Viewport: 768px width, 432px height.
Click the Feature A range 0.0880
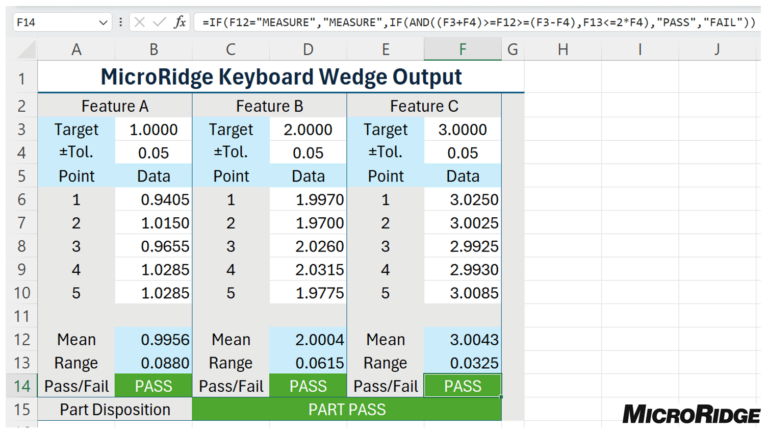pyautogui.click(x=154, y=363)
